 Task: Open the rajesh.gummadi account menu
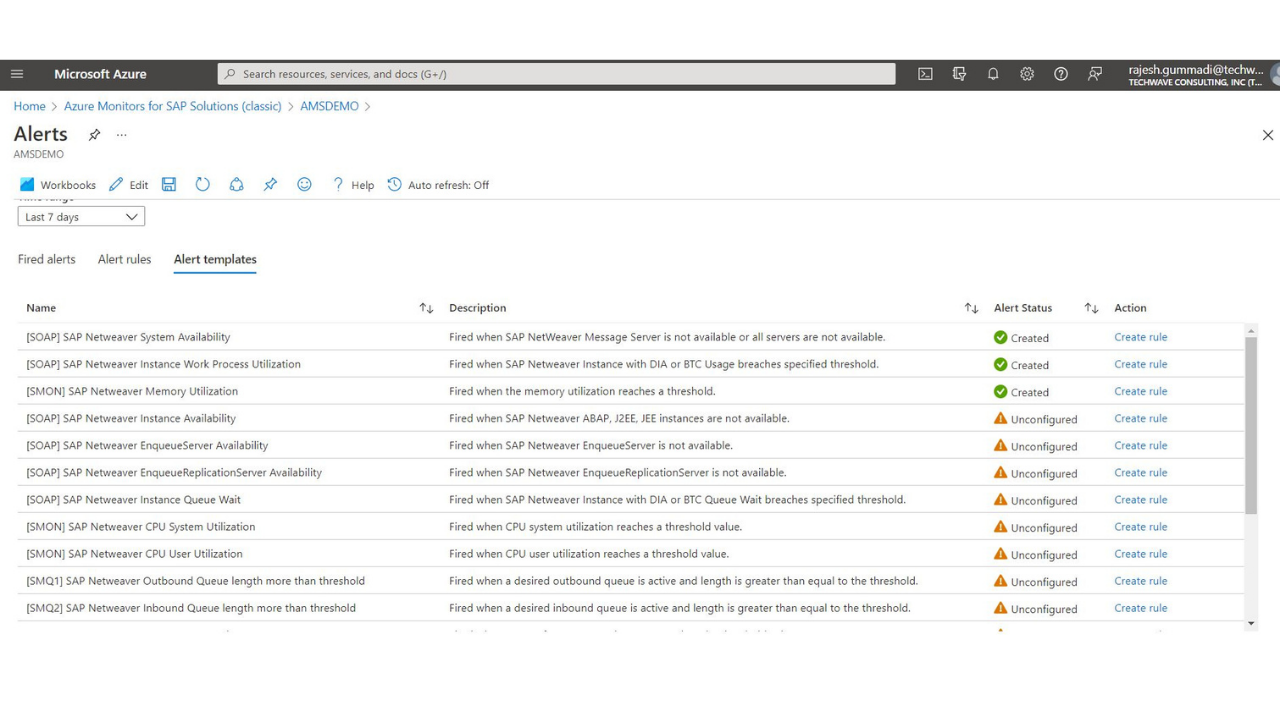(x=1195, y=75)
